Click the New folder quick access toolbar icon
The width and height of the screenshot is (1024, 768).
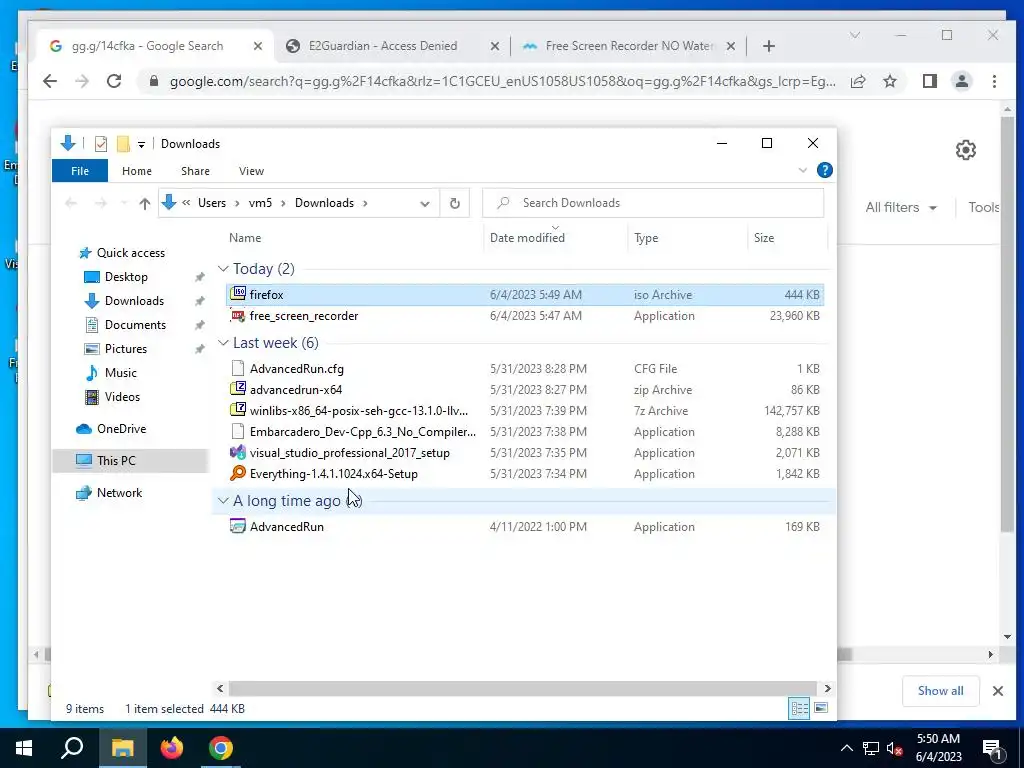[x=123, y=144]
